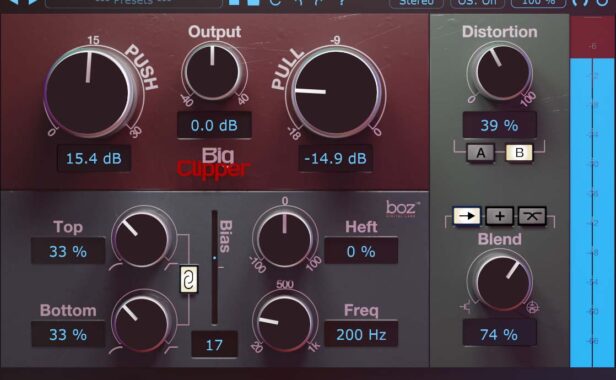The image size is (616, 380).
Task: Select the arrow routing mode button
Action: [x=467, y=216]
